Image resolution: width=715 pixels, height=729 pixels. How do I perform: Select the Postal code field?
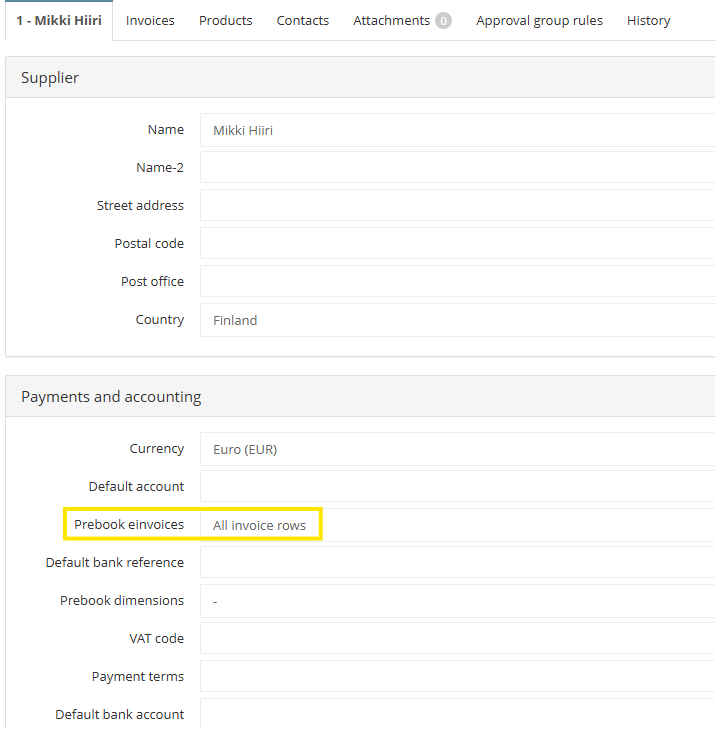point(457,244)
